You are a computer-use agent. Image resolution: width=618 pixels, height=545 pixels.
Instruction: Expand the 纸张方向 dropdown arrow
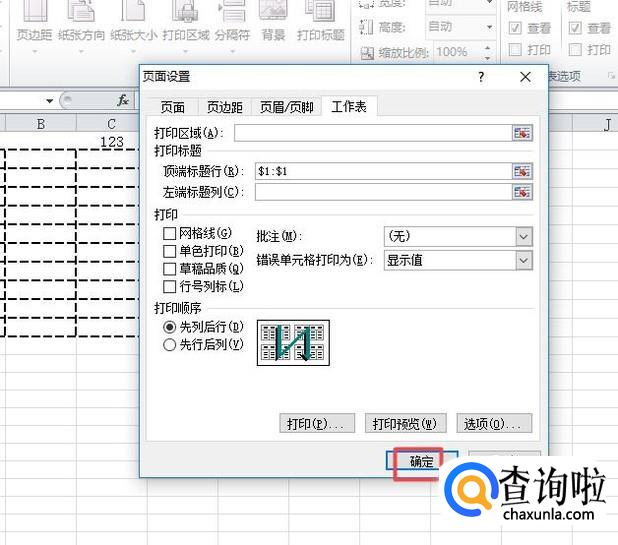(81, 51)
